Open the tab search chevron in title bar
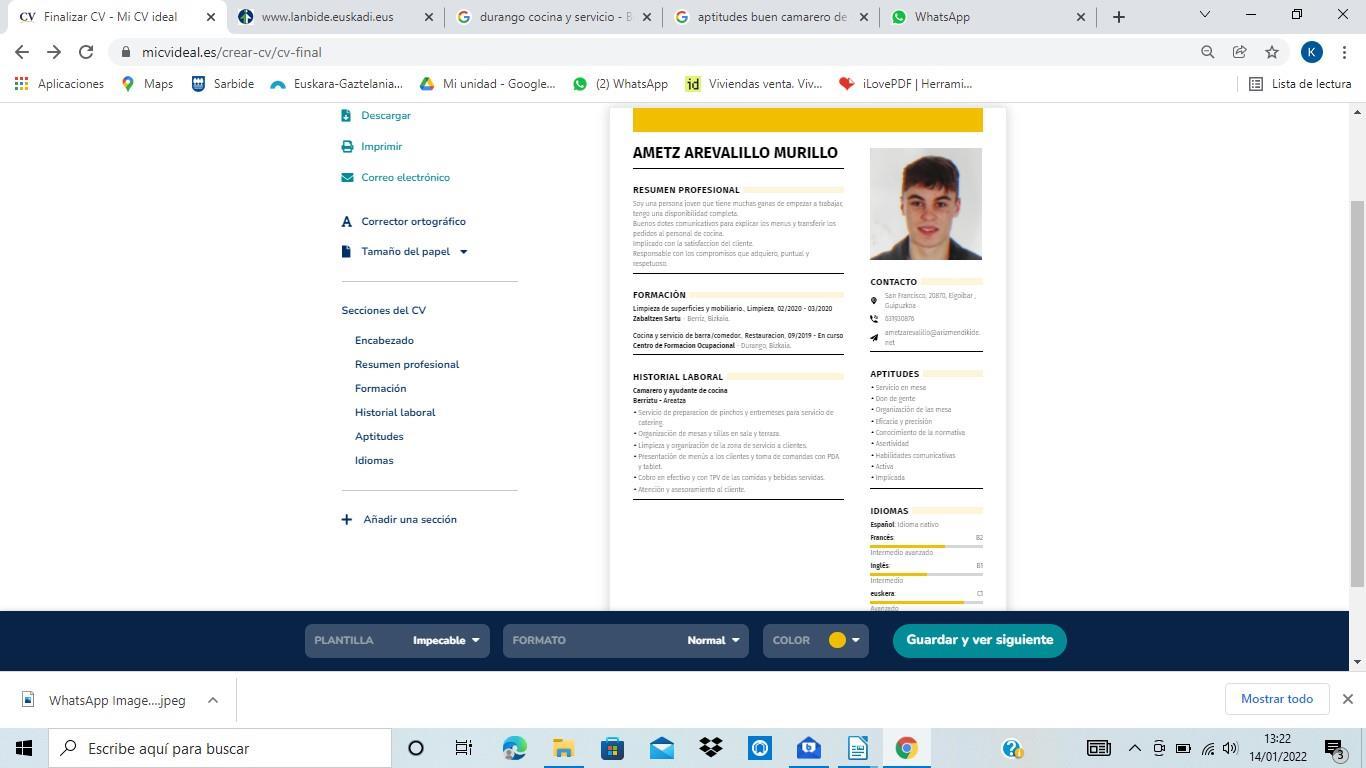The width and height of the screenshot is (1366, 768). pos(1204,15)
